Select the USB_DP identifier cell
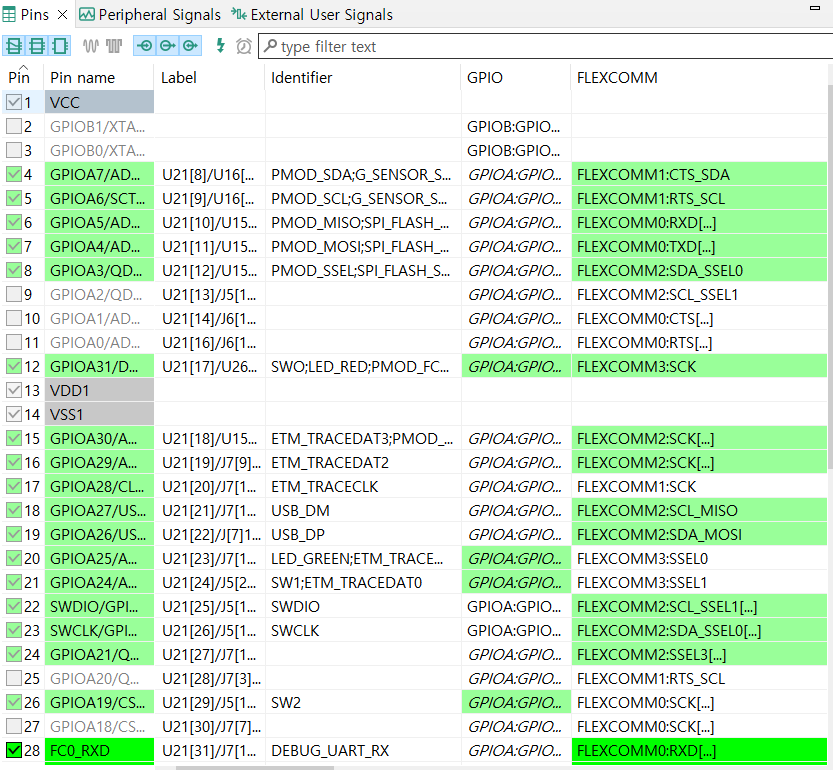This screenshot has height=770, width=833. 363,534
